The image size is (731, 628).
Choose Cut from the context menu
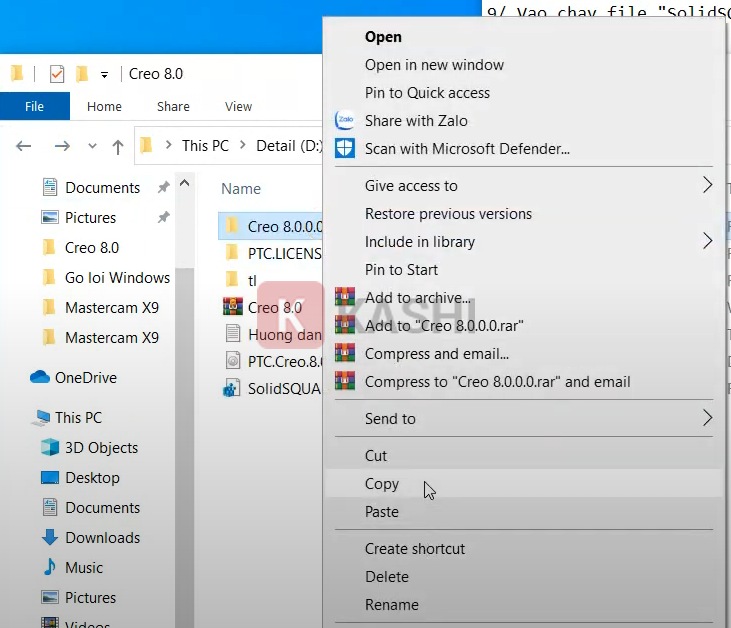coord(376,455)
